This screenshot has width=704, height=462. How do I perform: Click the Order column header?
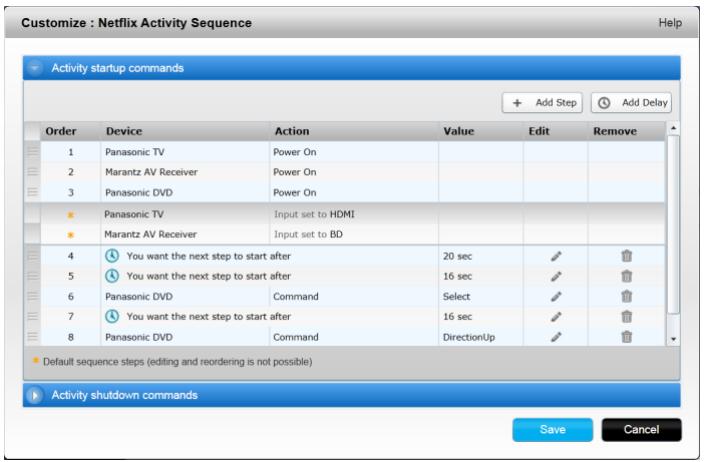[x=61, y=131]
